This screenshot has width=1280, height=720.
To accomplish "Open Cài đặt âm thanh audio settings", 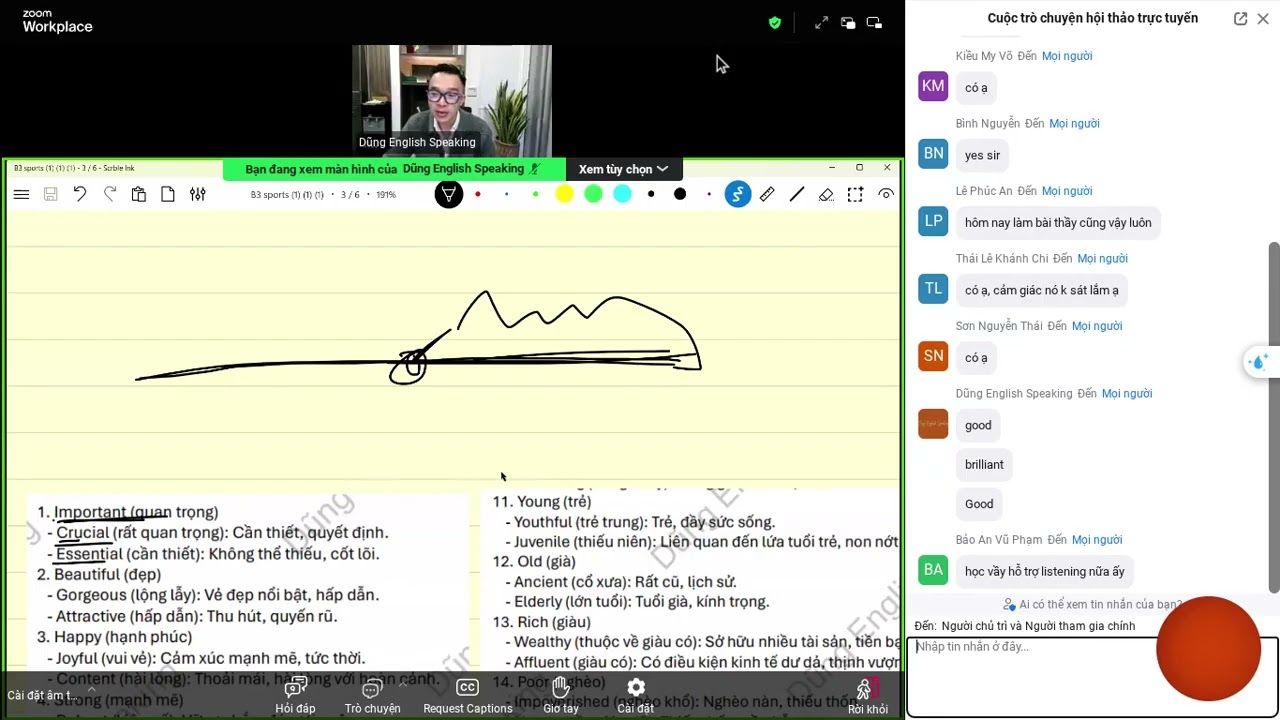I will [40, 695].
